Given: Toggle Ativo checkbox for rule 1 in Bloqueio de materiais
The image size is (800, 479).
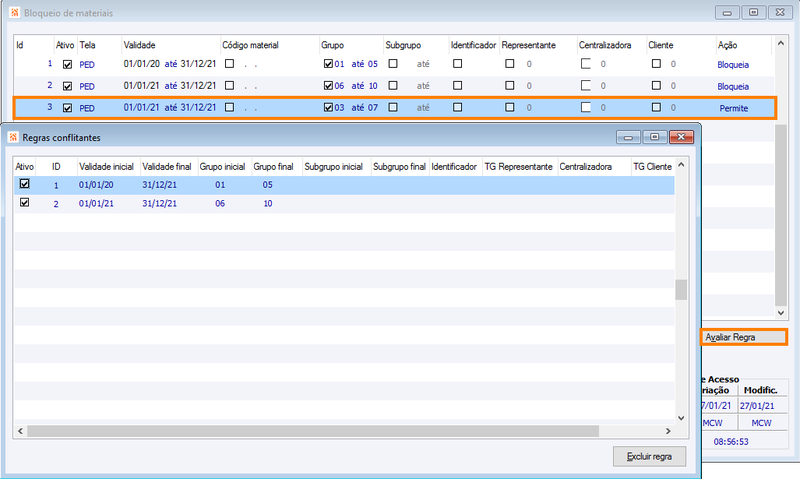Looking at the screenshot, I should point(67,64).
